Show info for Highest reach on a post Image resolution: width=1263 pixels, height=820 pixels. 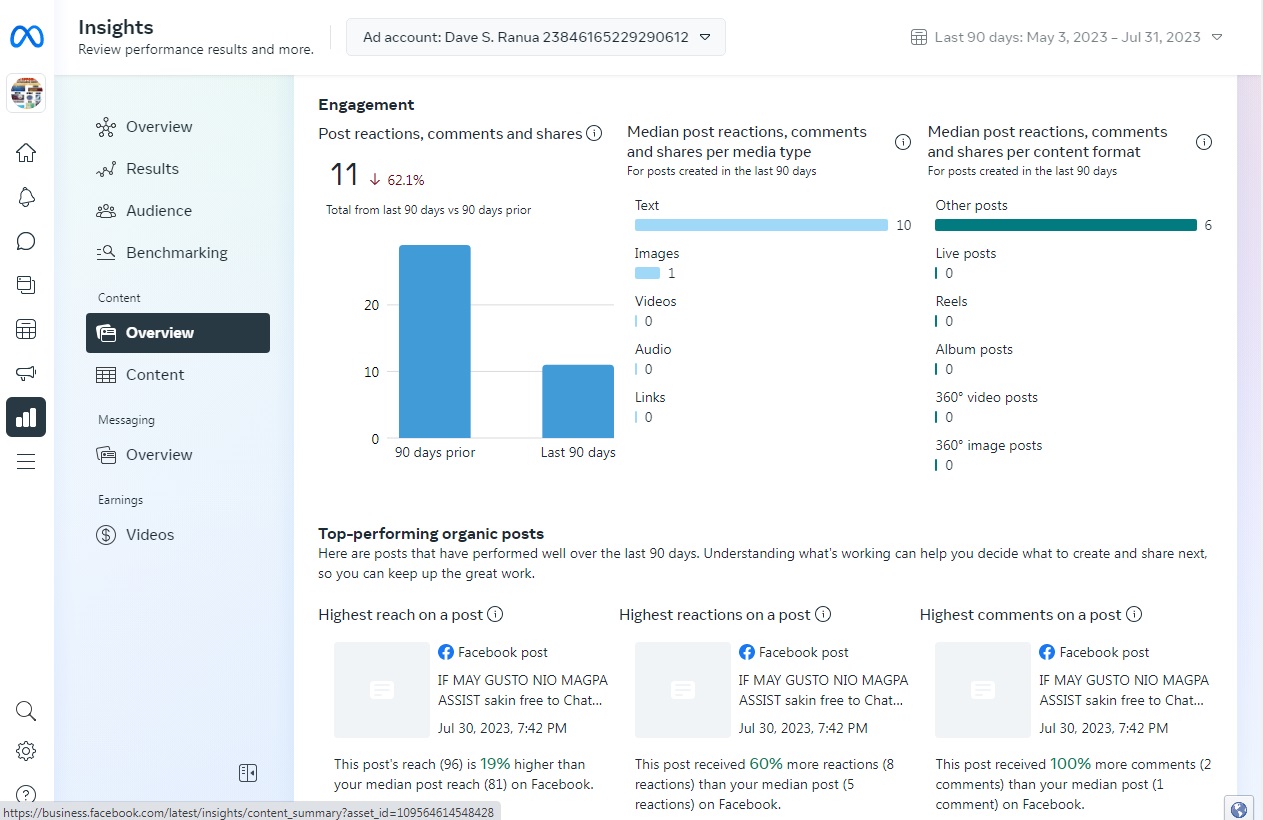click(495, 615)
